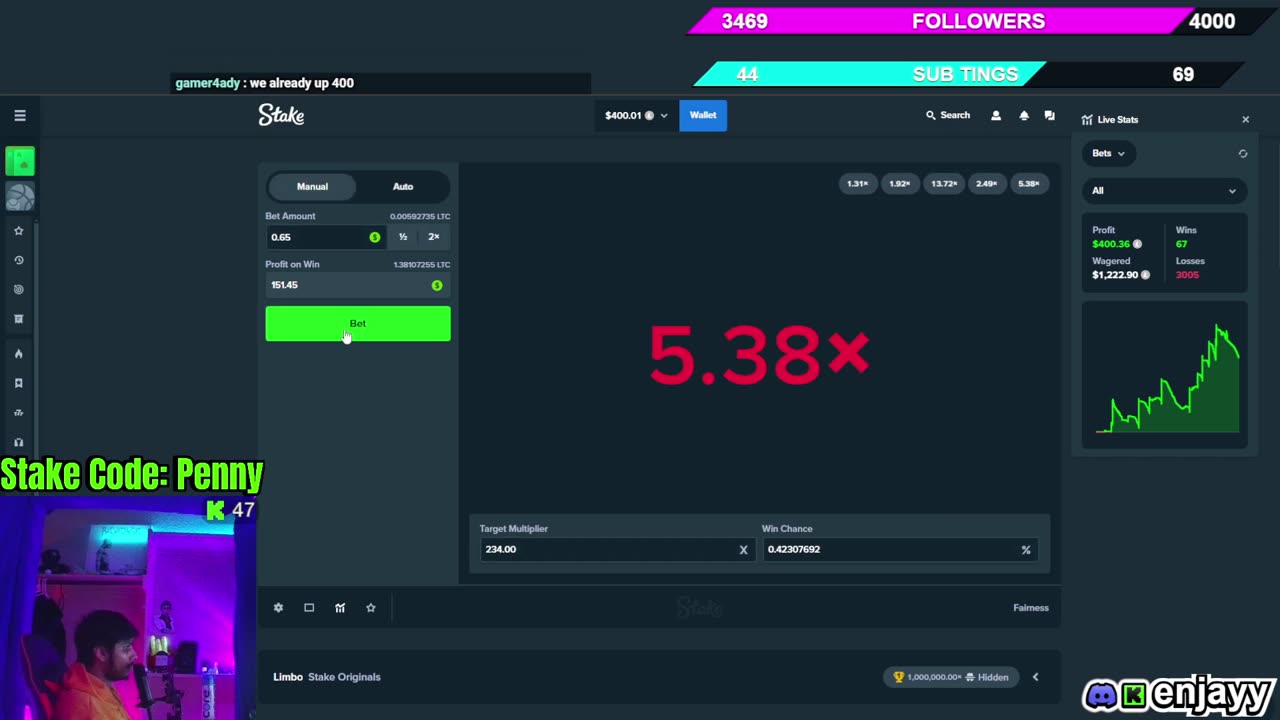Open Search in the top bar
1280x720 pixels.
[948, 115]
